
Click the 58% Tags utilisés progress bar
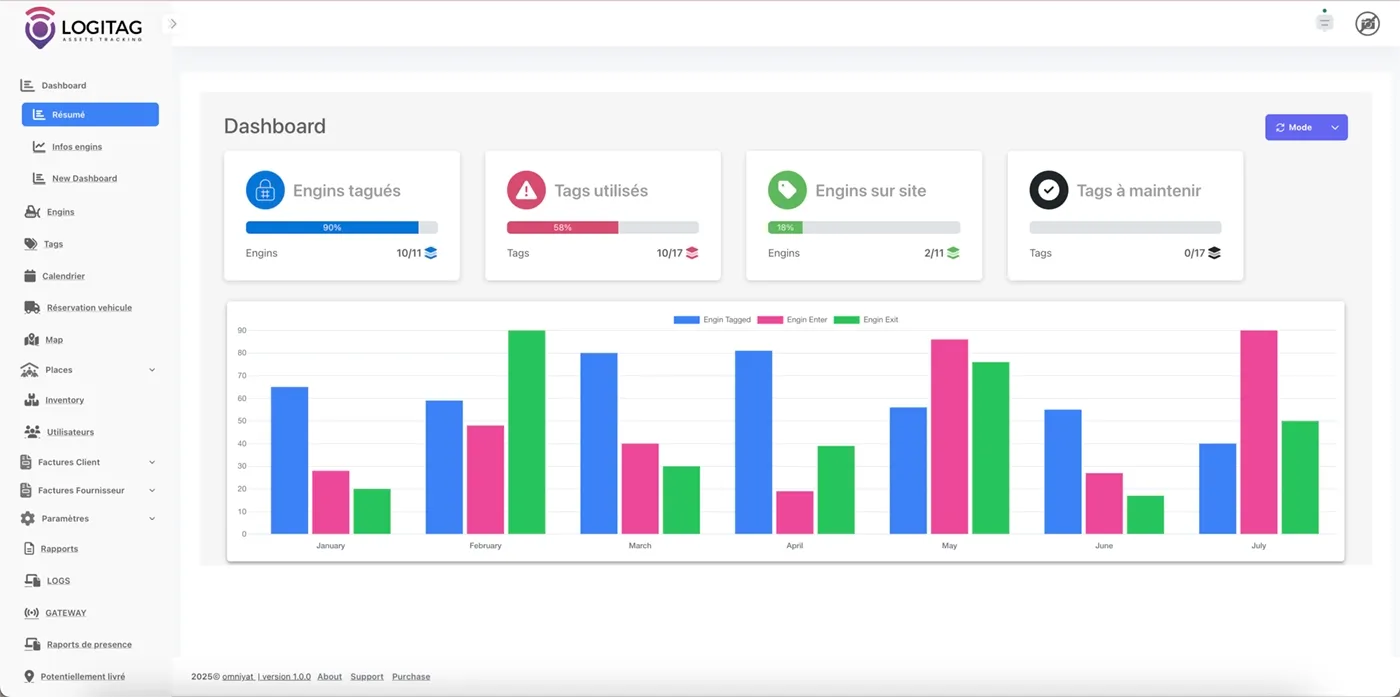click(x=603, y=227)
